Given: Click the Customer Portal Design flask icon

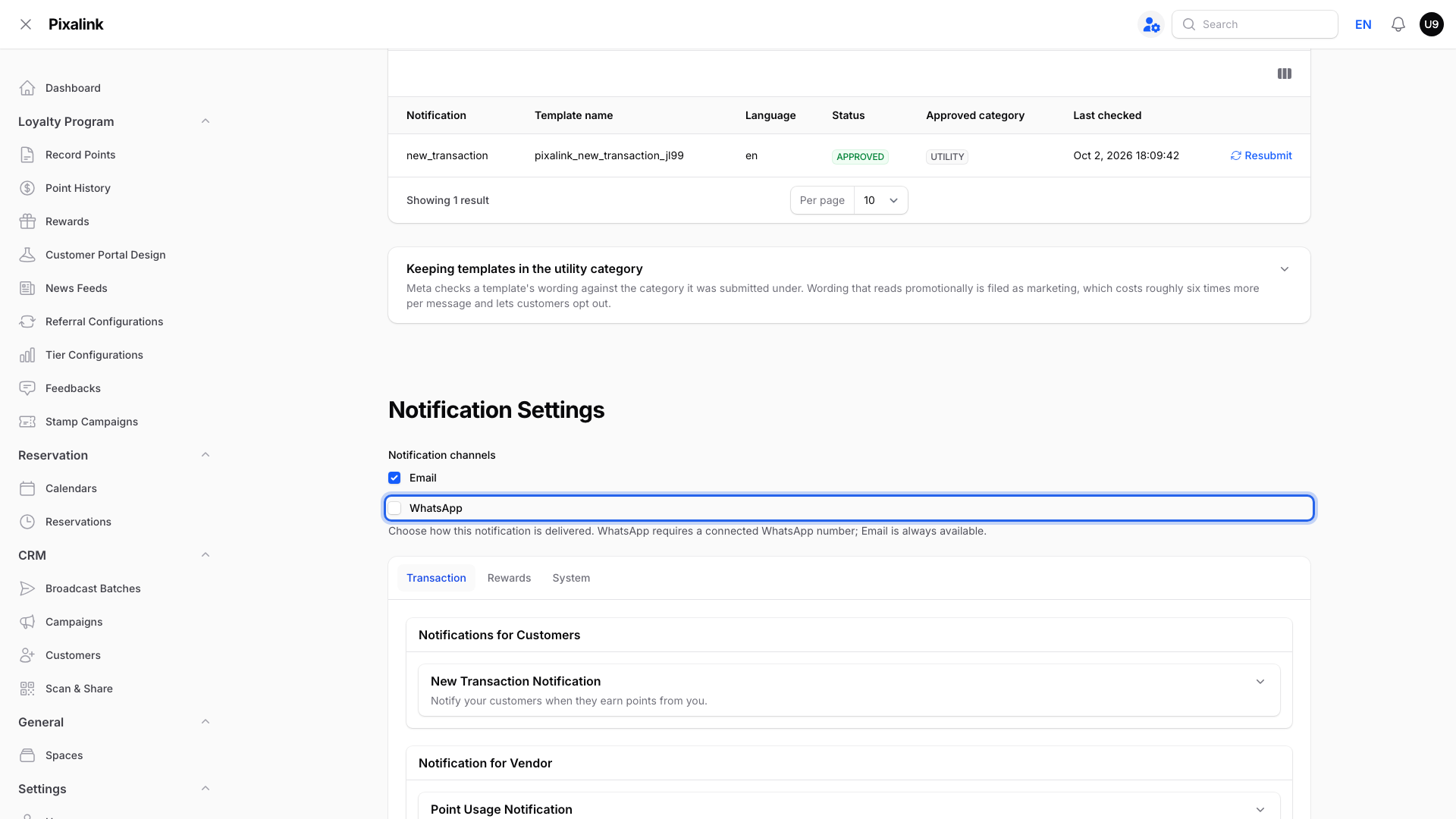Looking at the screenshot, I should coord(27,255).
